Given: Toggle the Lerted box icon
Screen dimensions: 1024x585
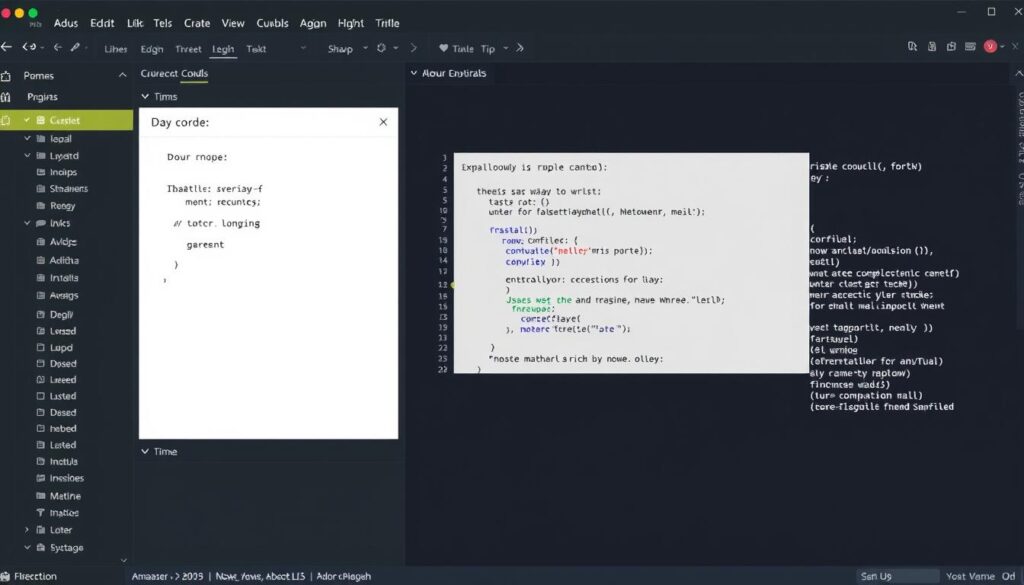Looking at the screenshot, I should click(40, 445).
